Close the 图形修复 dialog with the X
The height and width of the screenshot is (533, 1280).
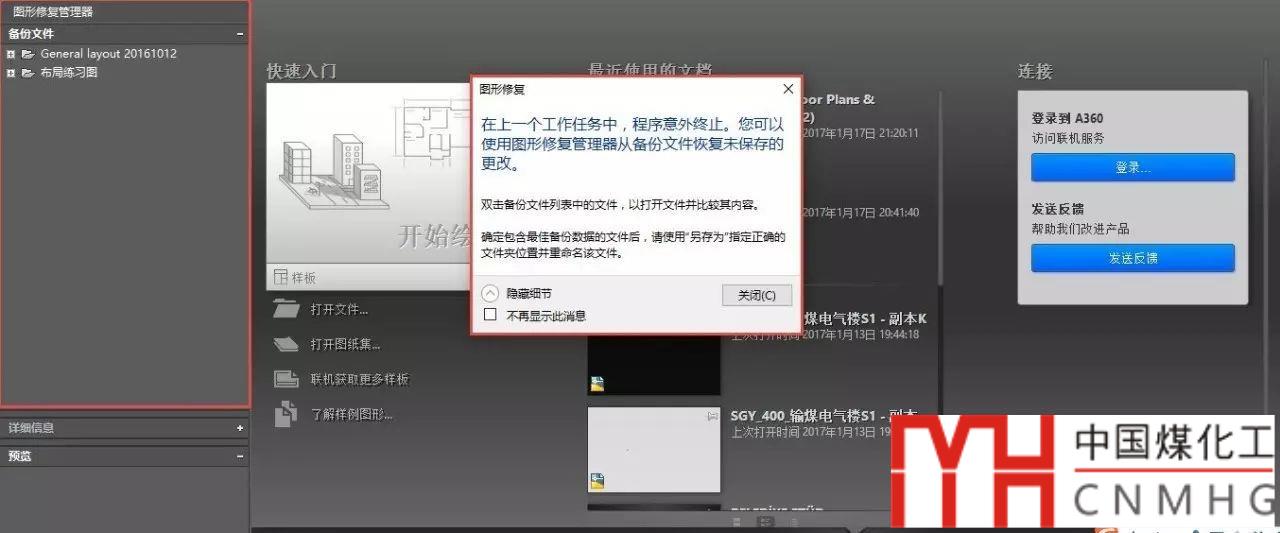(x=788, y=89)
